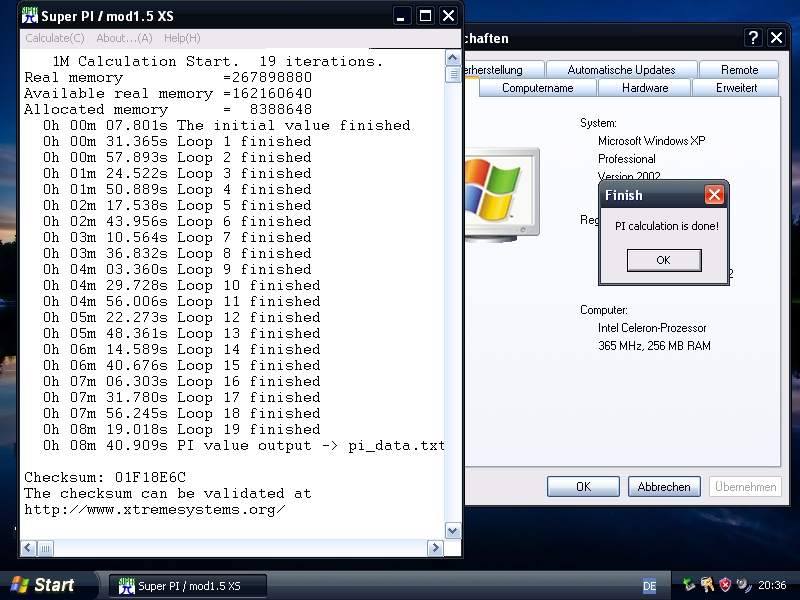Click the DE language bar indicator
800x600 pixels.
click(649, 586)
